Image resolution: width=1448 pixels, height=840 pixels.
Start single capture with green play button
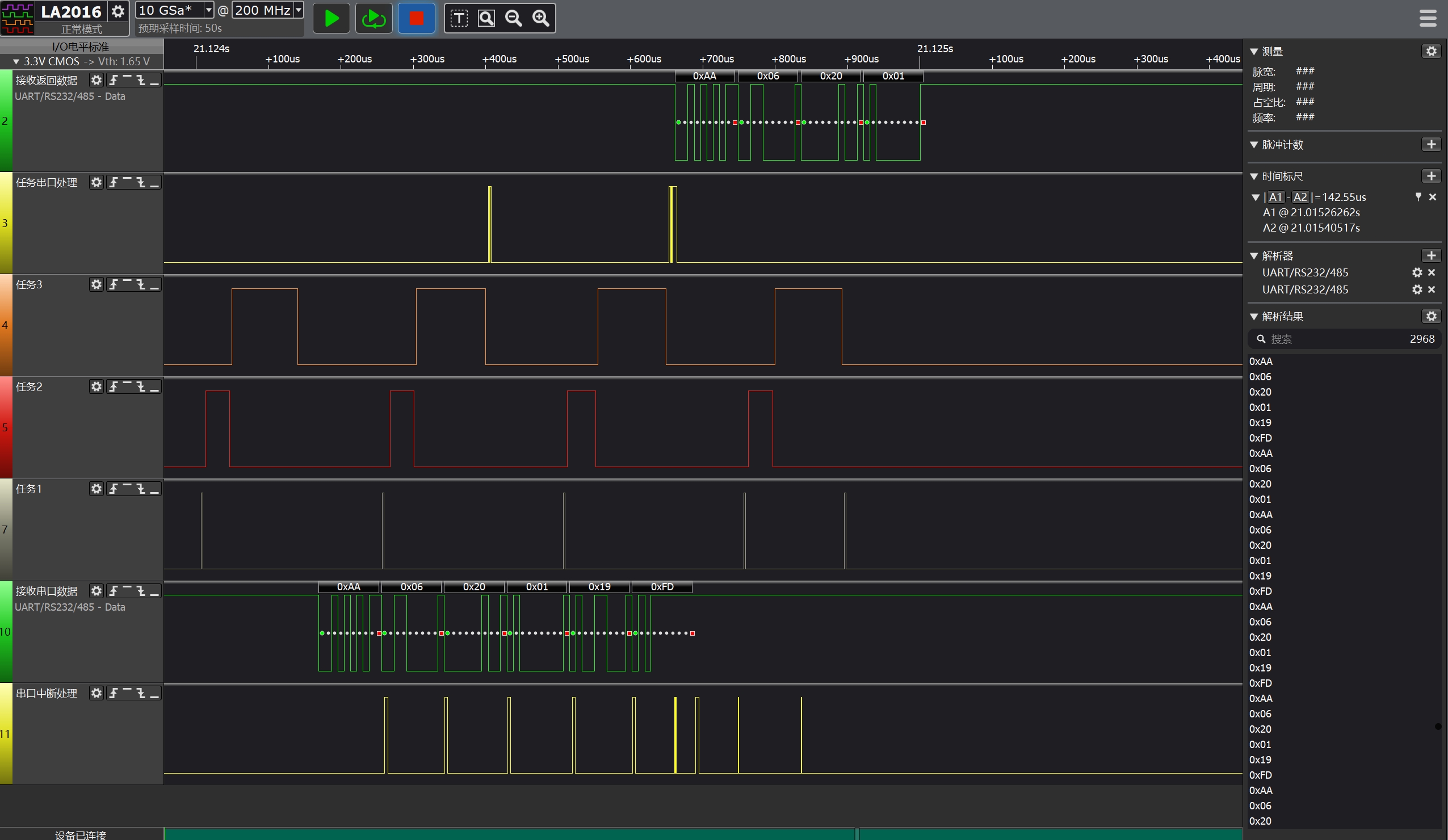coord(331,18)
